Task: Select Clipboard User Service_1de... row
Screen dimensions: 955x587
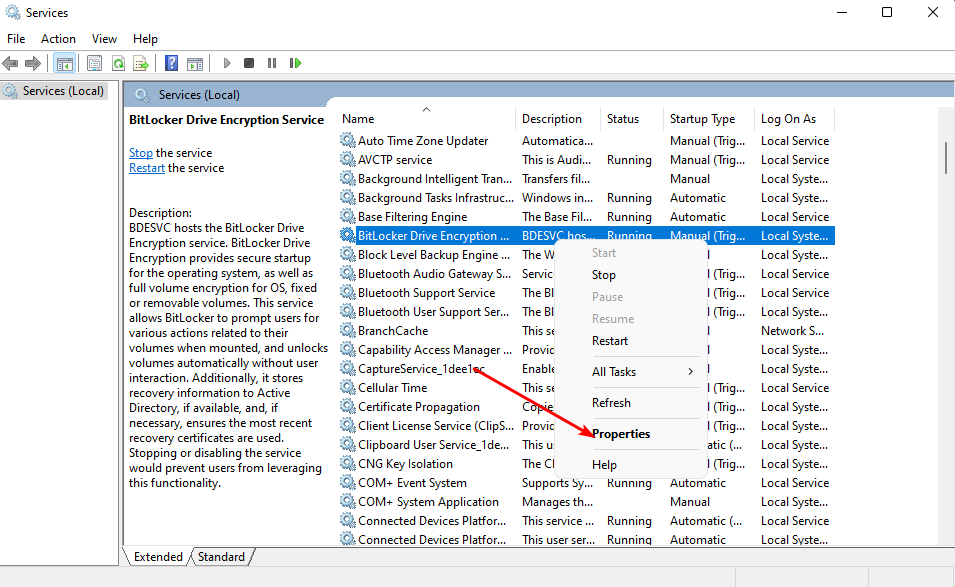Action: [x=433, y=445]
